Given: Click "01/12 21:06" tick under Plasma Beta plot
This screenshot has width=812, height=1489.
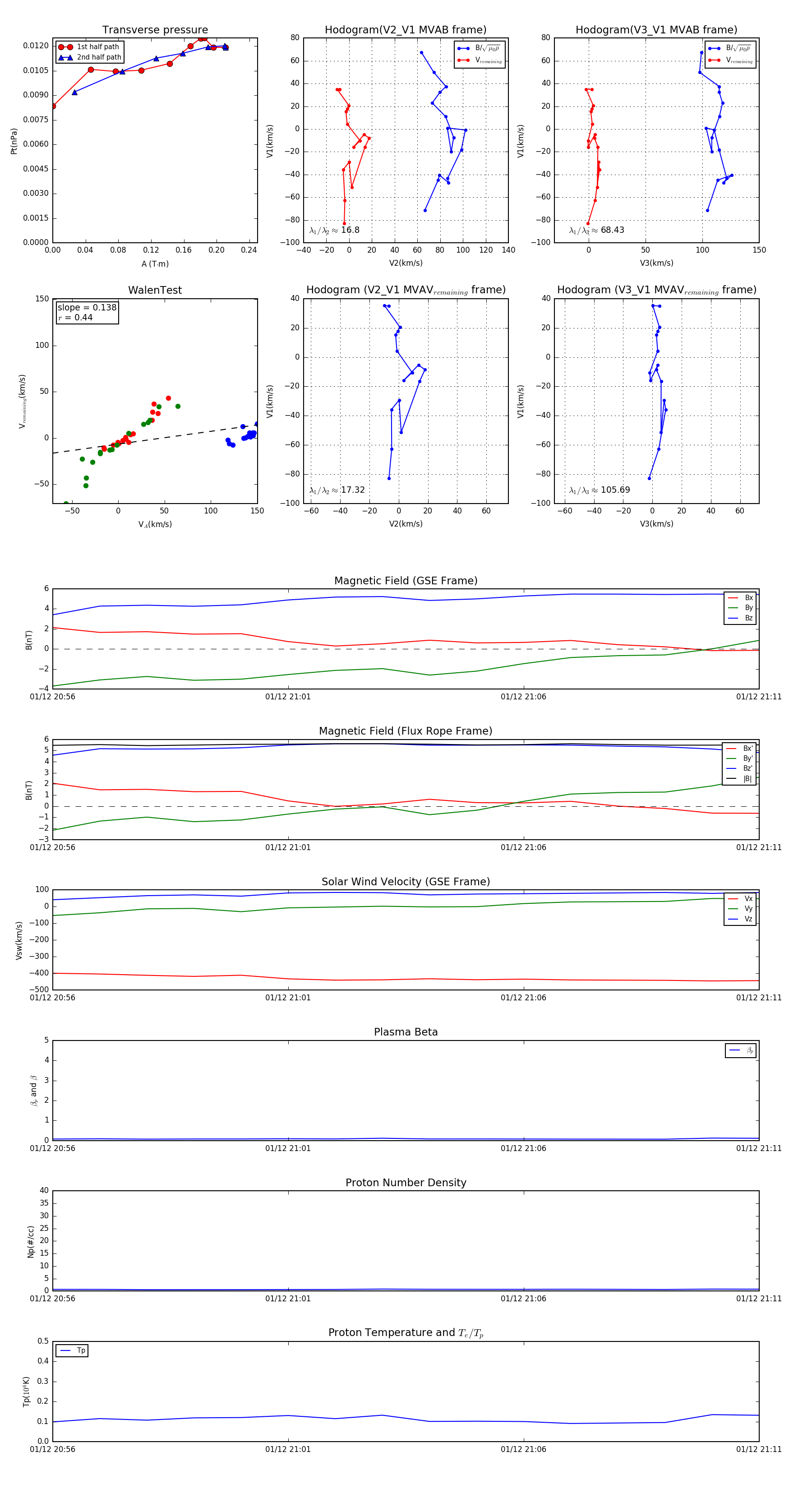Looking at the screenshot, I should [x=523, y=1148].
